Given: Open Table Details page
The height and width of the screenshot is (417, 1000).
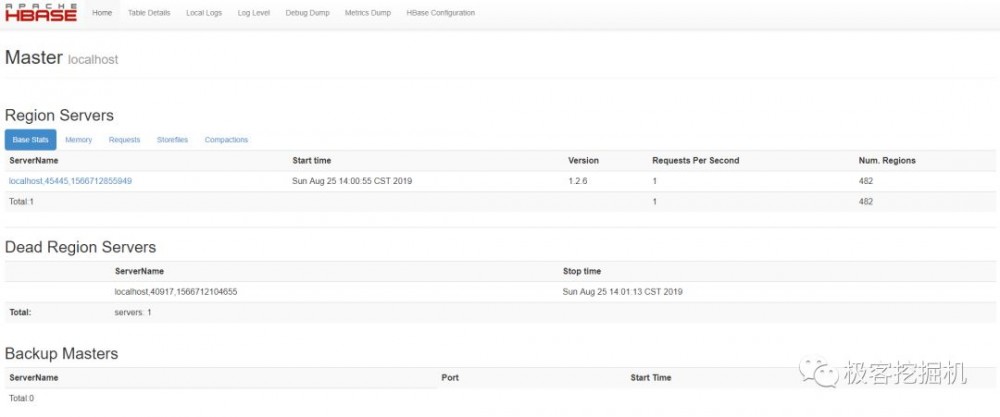Looking at the screenshot, I should point(149,13).
